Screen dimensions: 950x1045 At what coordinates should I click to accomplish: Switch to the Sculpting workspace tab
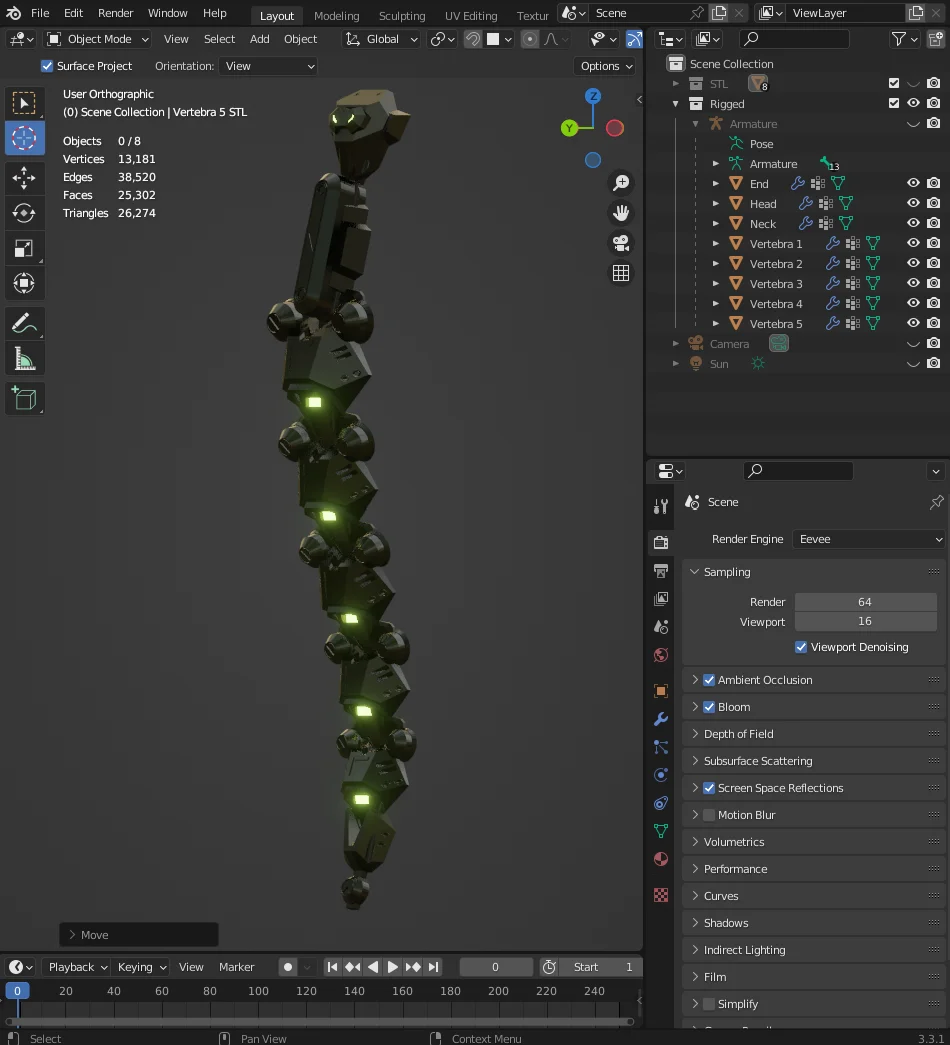[x=402, y=15]
